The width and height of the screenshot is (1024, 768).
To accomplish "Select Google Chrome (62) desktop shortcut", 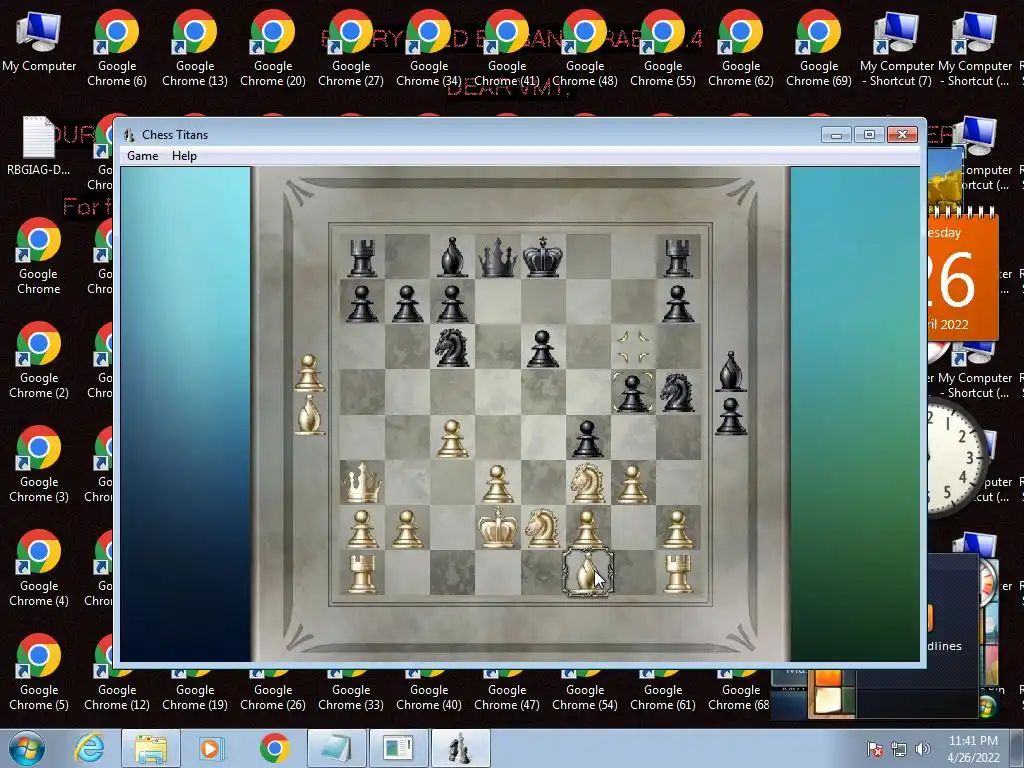I will (x=741, y=48).
